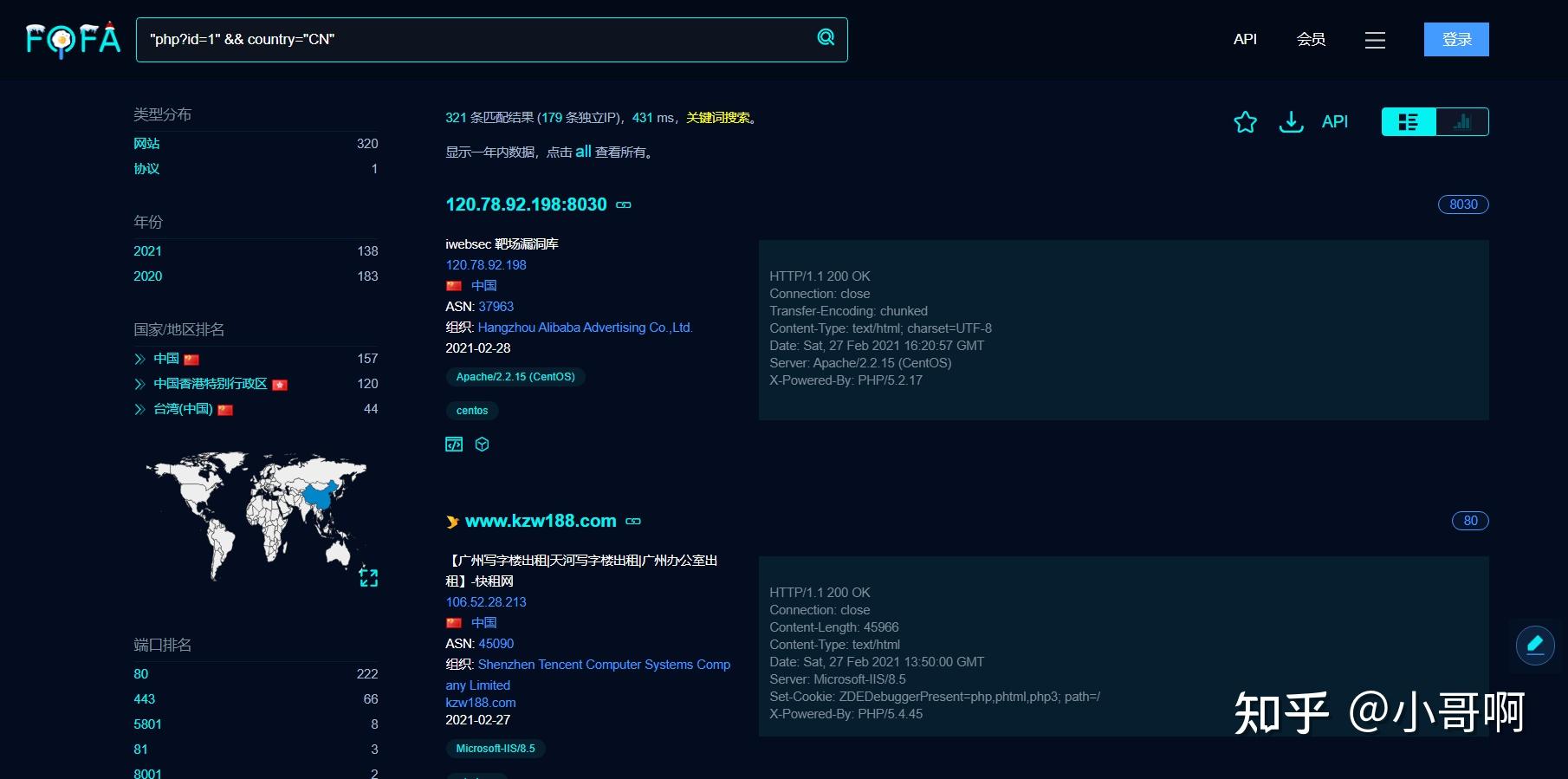Image resolution: width=1568 pixels, height=779 pixels.
Task: Filter results by year 2021
Action: tap(147, 251)
